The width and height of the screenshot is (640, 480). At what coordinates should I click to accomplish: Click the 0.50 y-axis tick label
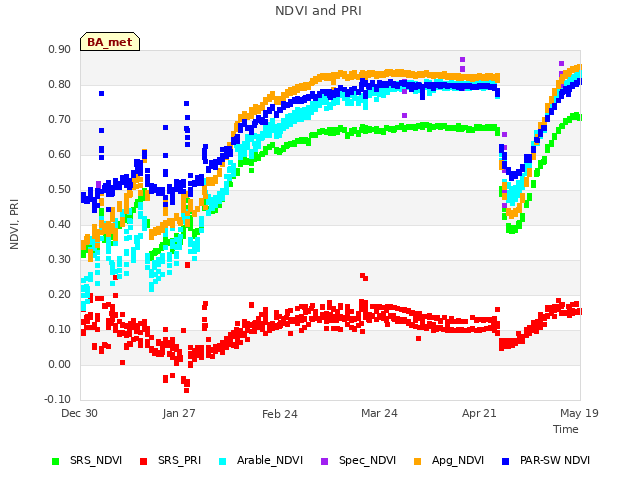tap(60, 190)
